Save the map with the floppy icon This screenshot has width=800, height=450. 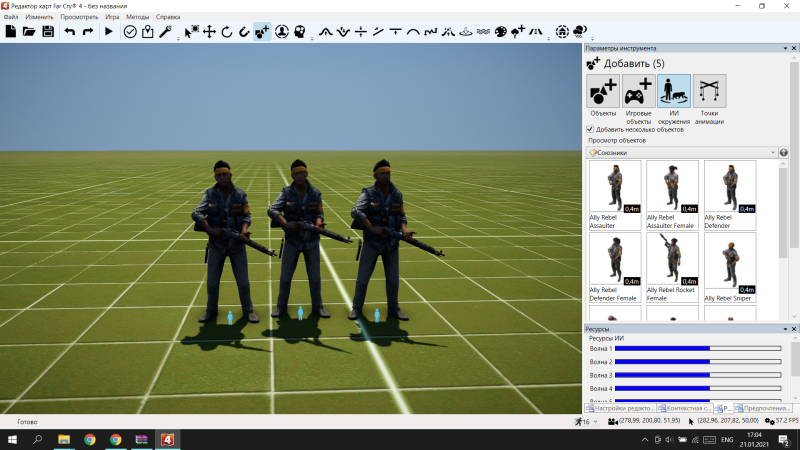point(48,32)
